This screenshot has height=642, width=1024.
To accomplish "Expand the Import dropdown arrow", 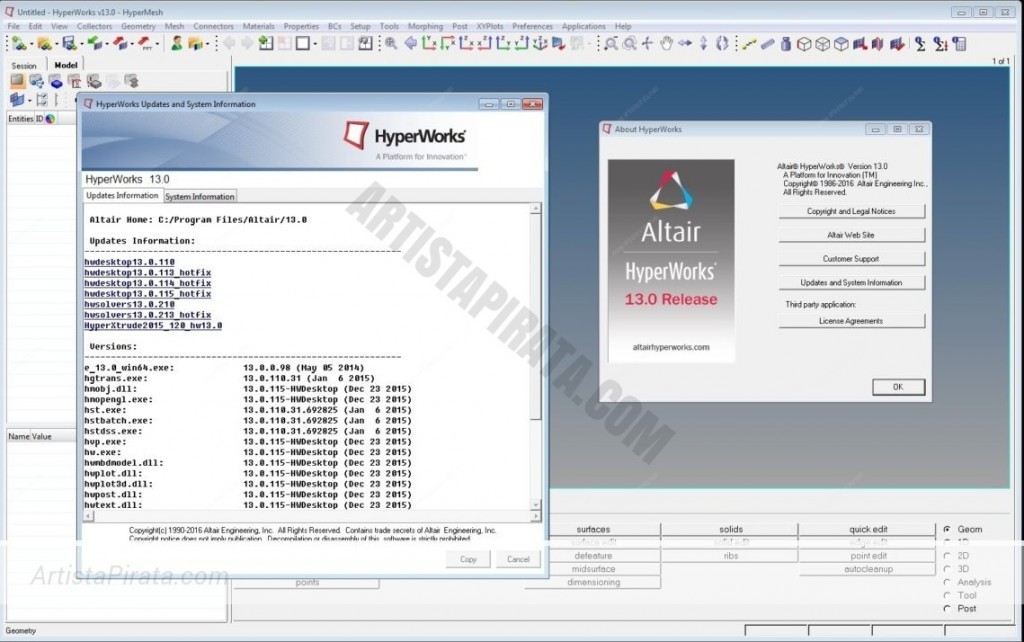I will 106,44.
